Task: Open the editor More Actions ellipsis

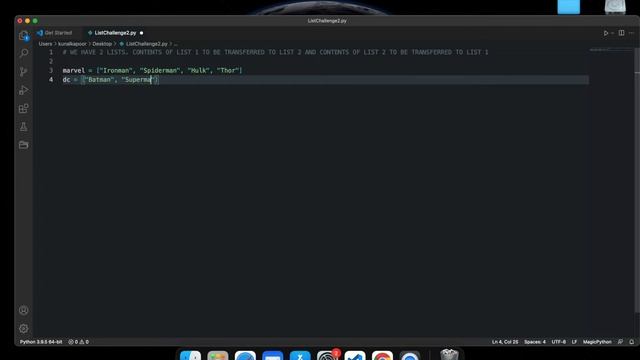Action: coord(631,33)
